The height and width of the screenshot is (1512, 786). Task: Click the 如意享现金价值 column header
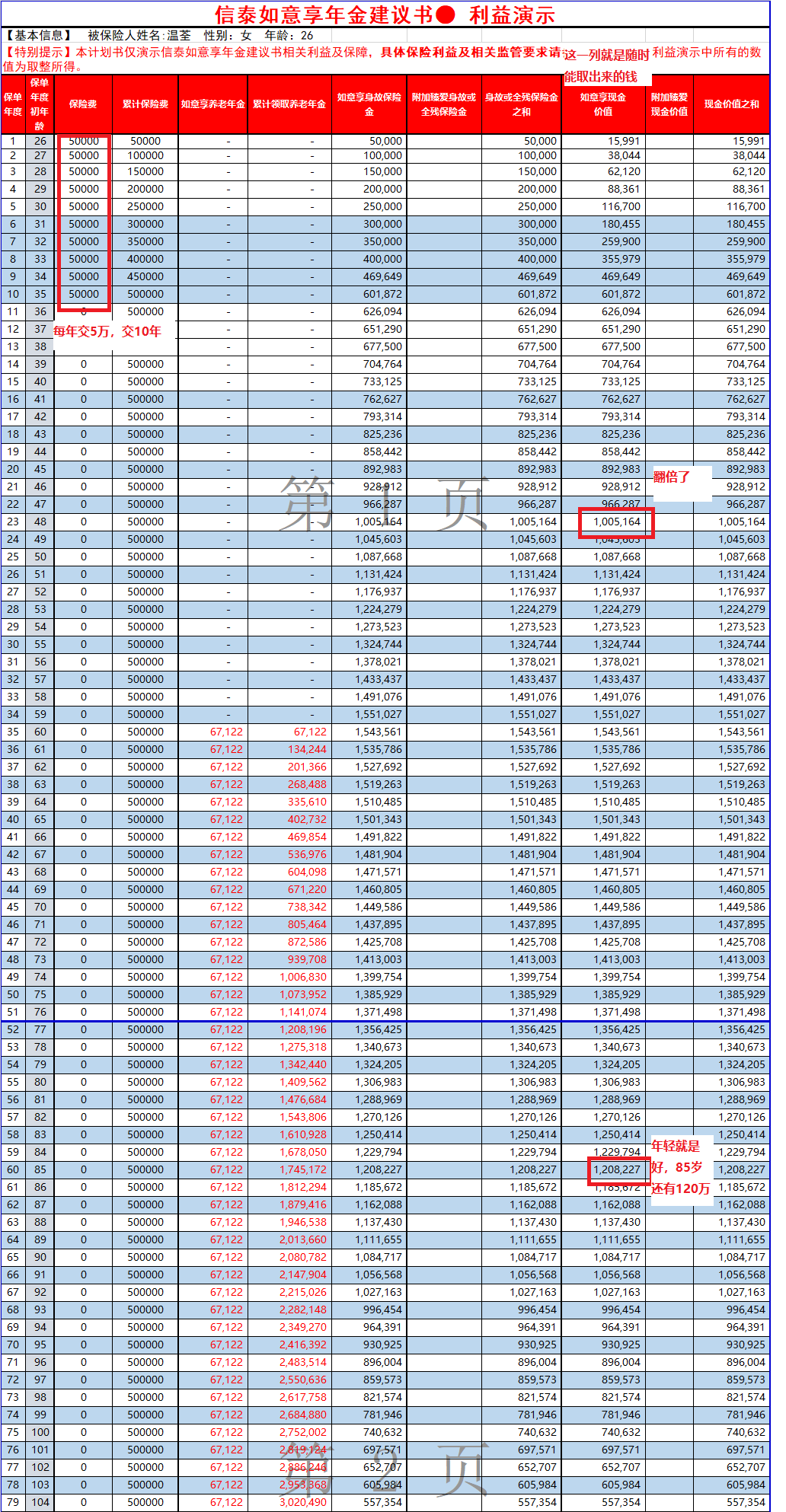(x=603, y=104)
